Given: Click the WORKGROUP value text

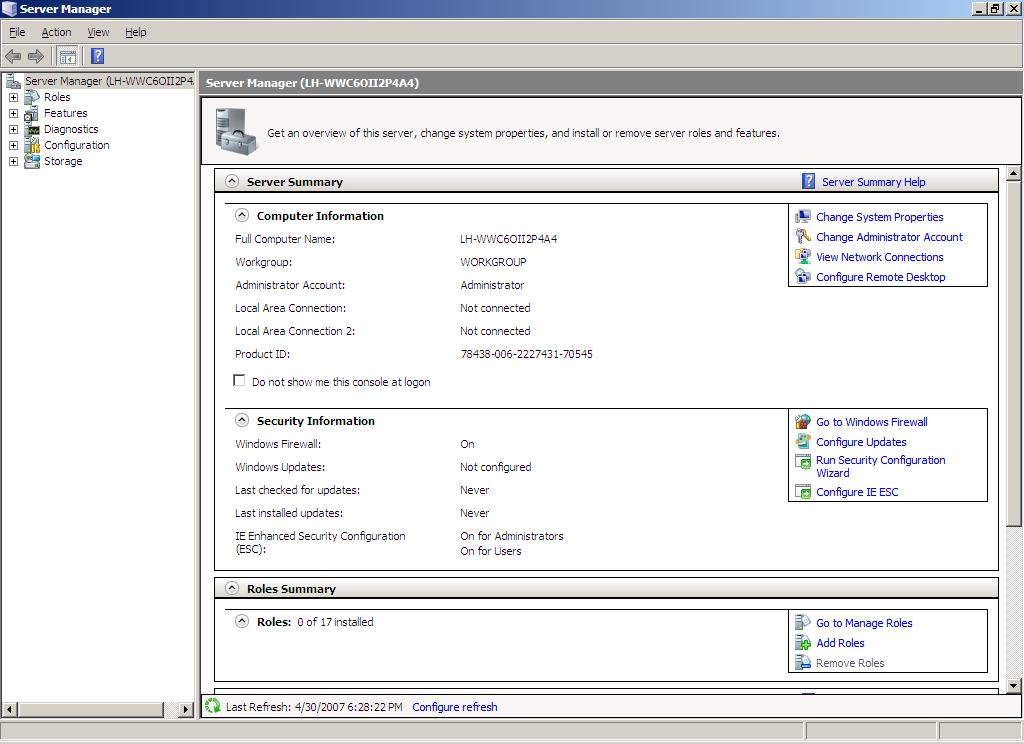Looking at the screenshot, I should [x=493, y=262].
